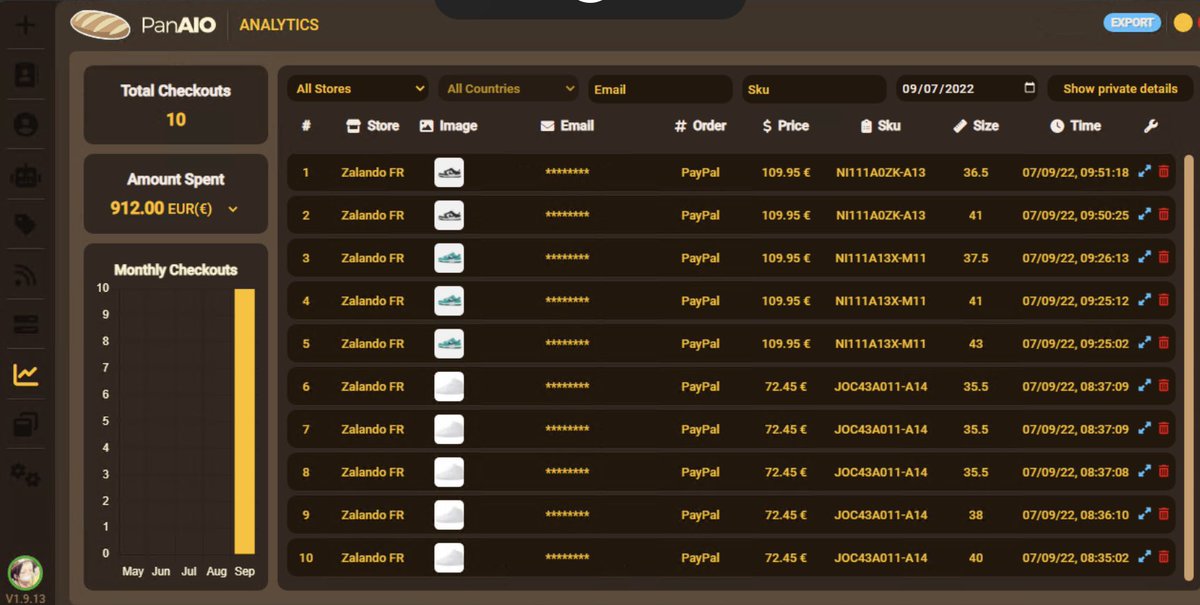Click PayPal in row 7

(x=700, y=430)
